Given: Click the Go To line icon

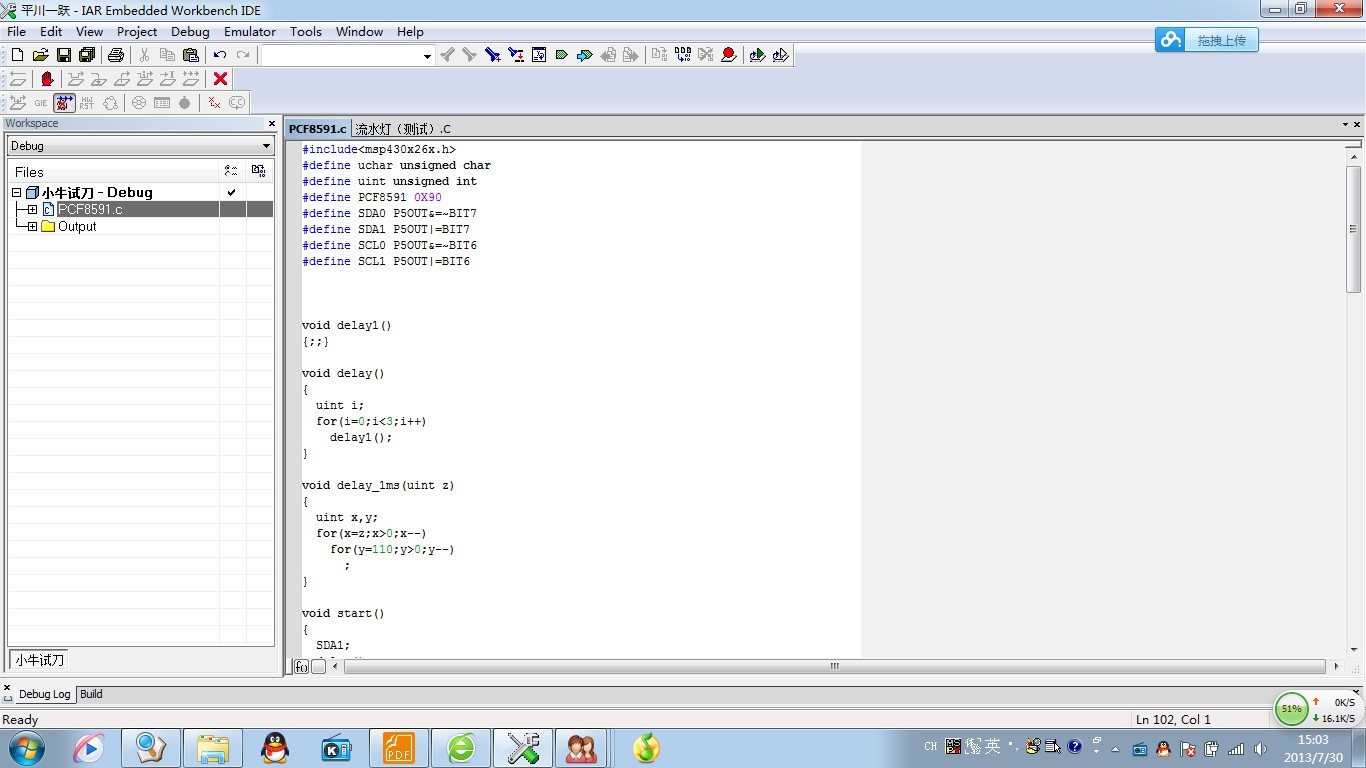Looking at the screenshot, I should click(539, 55).
